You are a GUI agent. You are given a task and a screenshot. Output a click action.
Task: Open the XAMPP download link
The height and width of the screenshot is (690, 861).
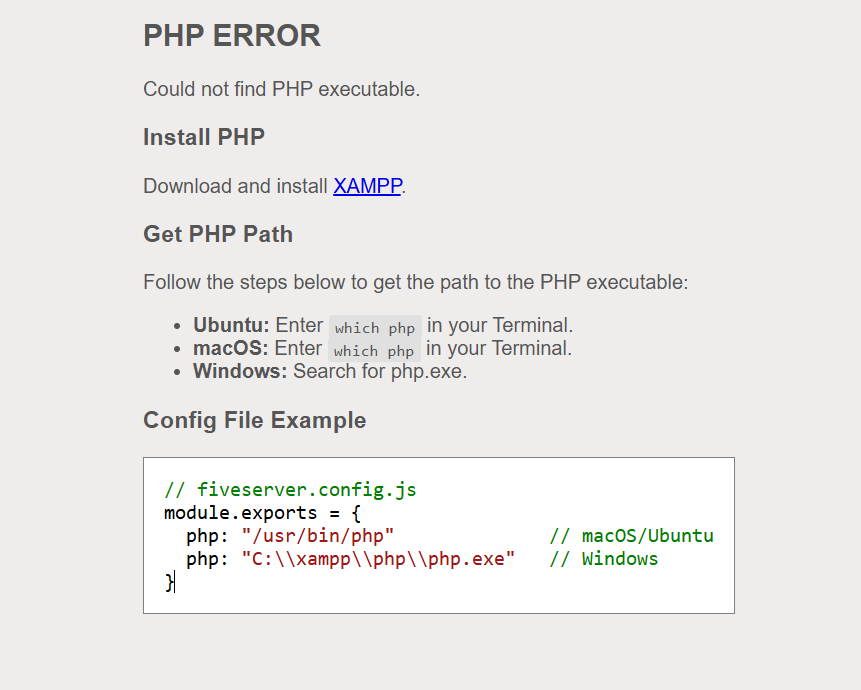pos(367,186)
